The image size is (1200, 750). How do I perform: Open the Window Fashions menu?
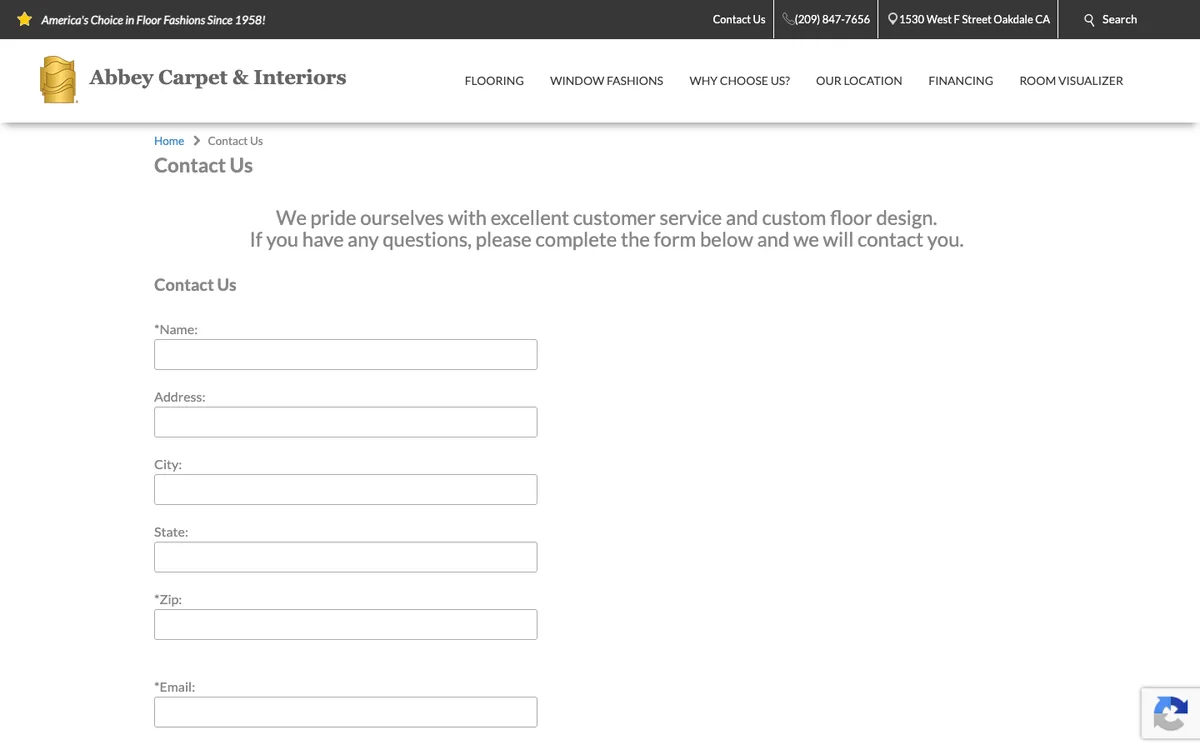click(606, 81)
